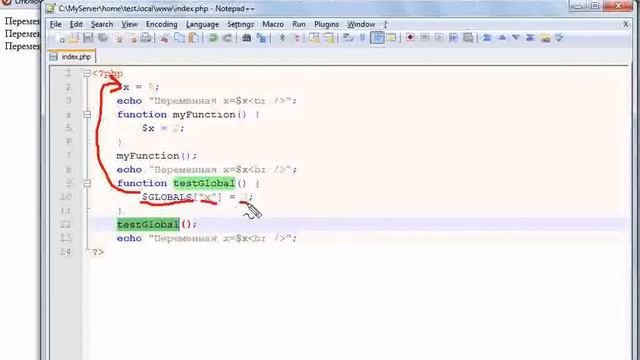Viewport: 640px width, 360px height.
Task: Zoom out using the toolbar icon
Action: tap(297, 38)
